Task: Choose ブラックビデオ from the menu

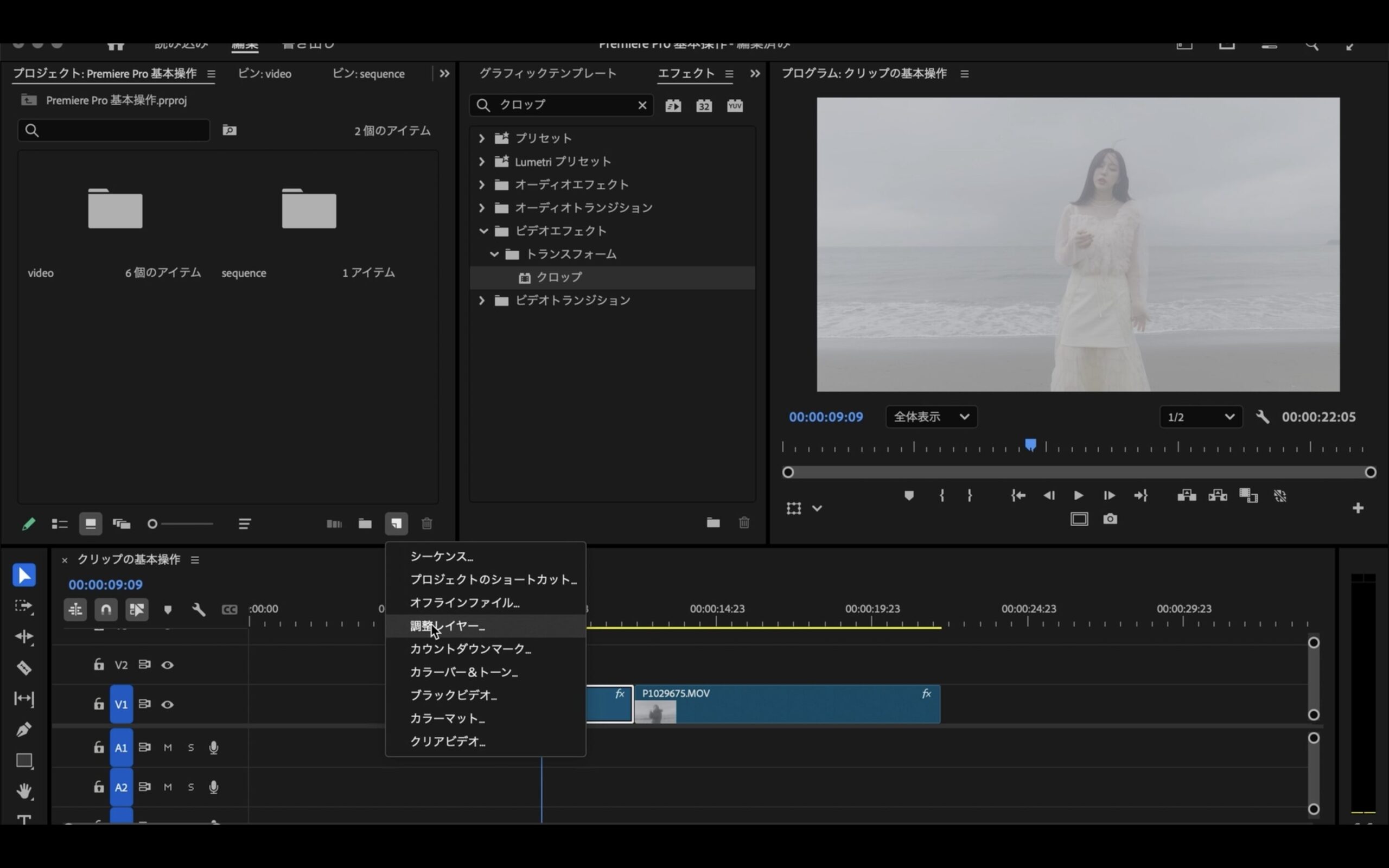Action: tap(486, 695)
